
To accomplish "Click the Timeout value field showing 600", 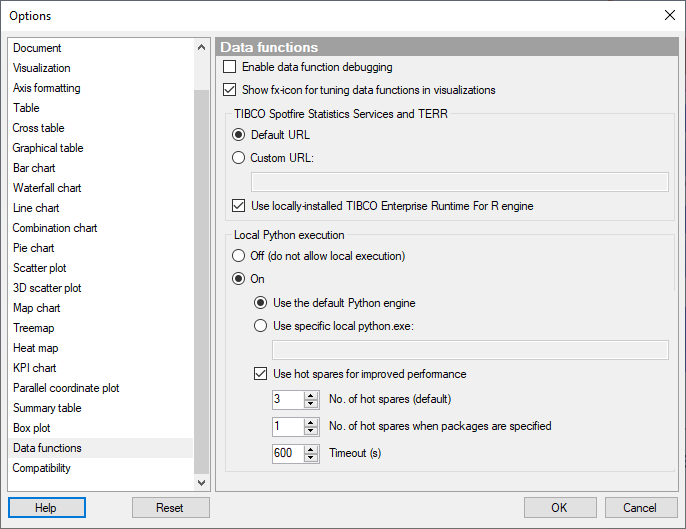I will 288,453.
